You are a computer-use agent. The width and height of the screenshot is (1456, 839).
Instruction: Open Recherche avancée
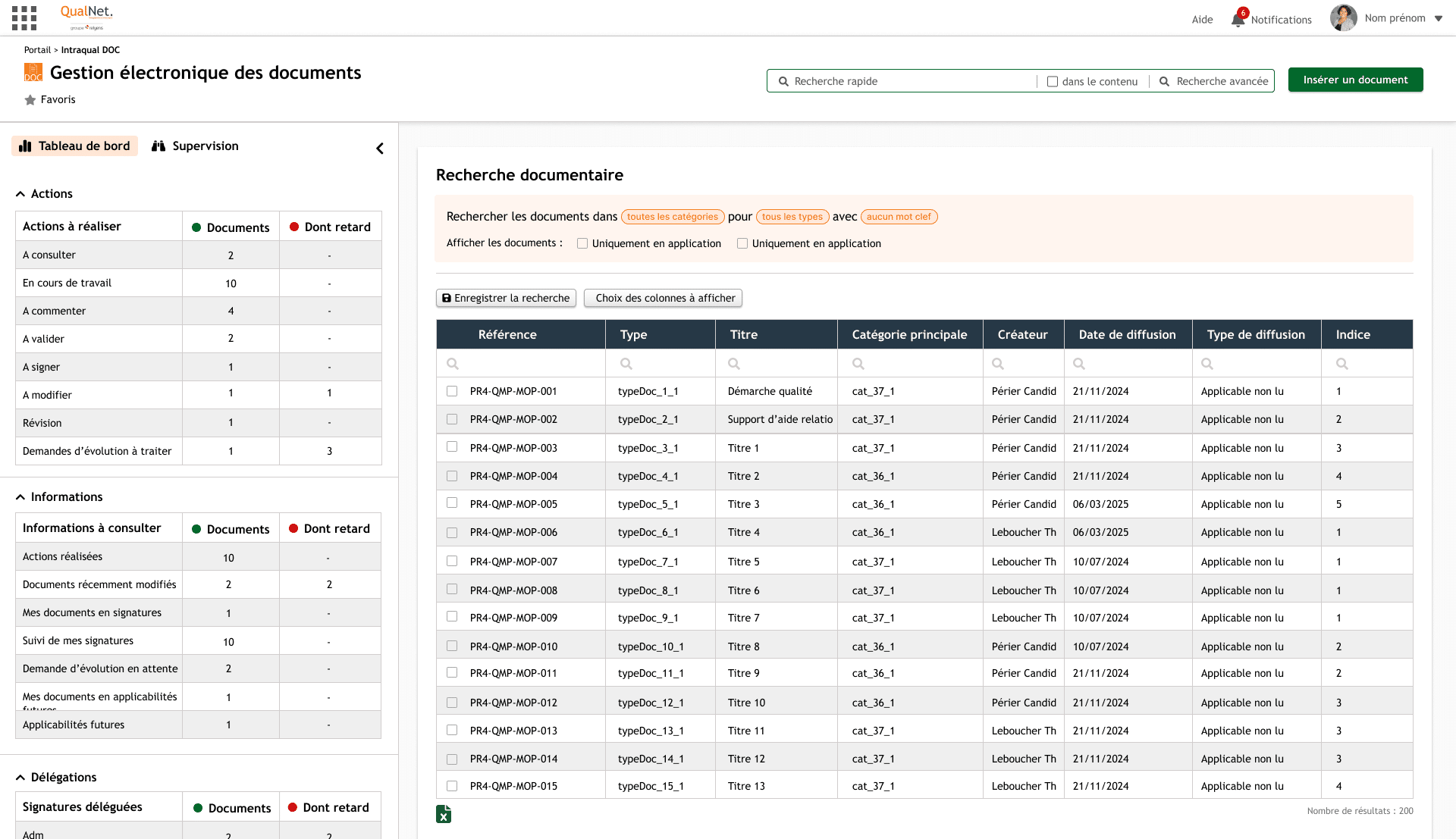pyautogui.click(x=1213, y=82)
